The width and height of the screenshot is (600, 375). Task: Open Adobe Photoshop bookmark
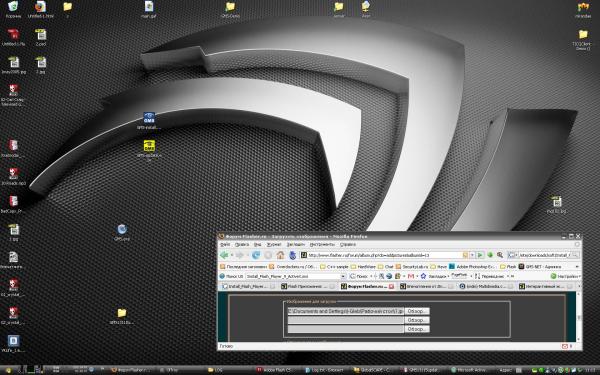(x=473, y=266)
